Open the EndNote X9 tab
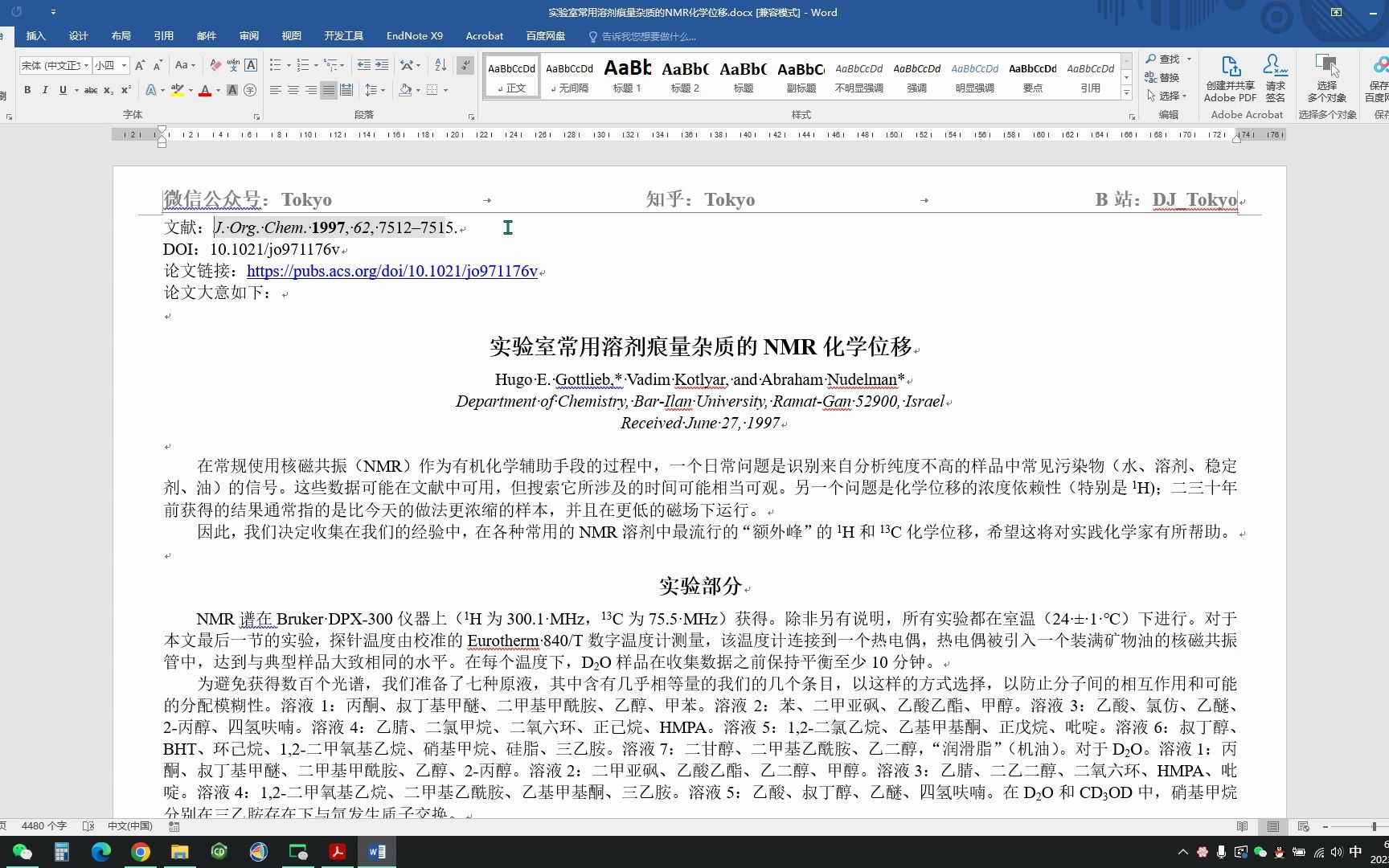 point(414,36)
